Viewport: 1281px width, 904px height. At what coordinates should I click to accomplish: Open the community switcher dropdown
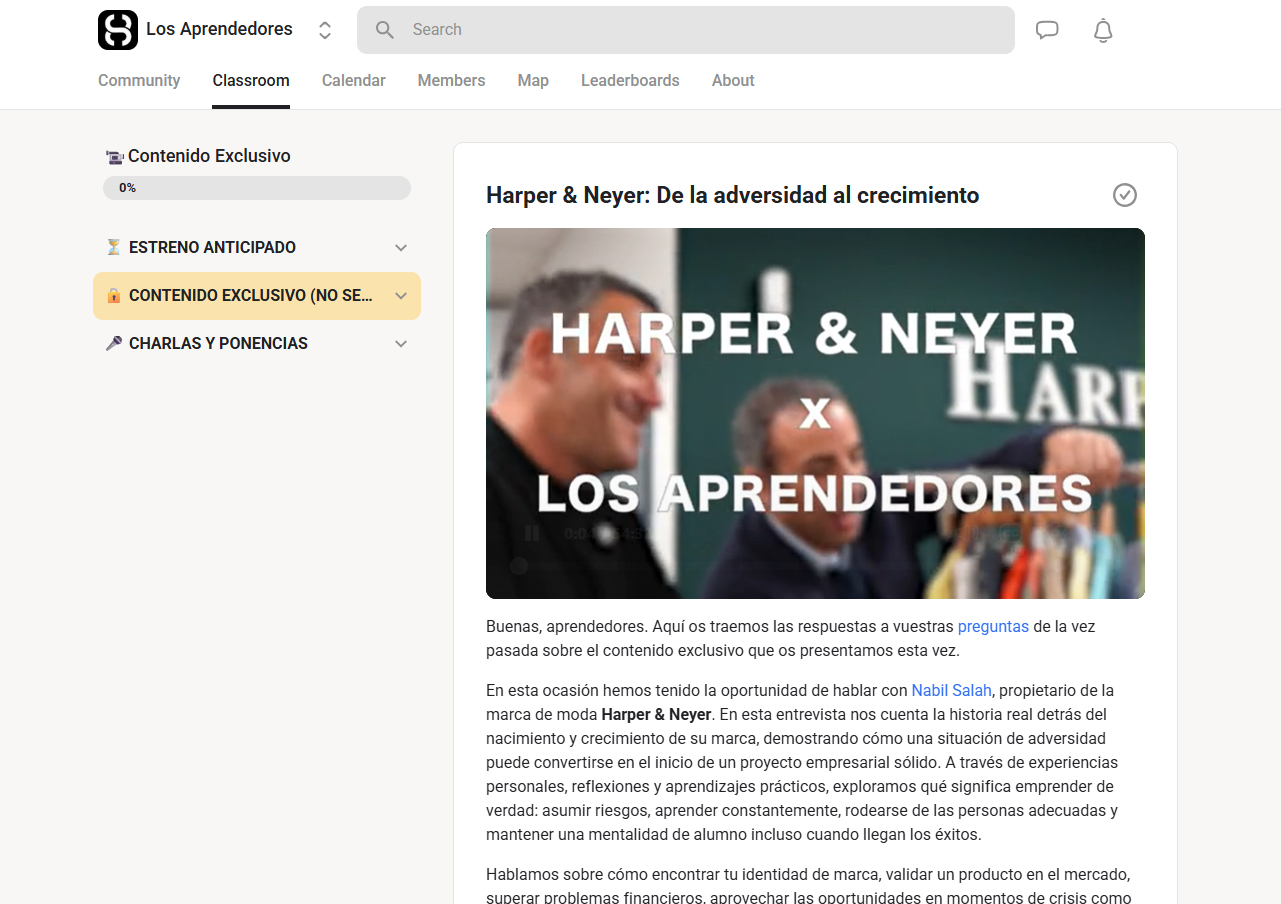click(x=324, y=30)
